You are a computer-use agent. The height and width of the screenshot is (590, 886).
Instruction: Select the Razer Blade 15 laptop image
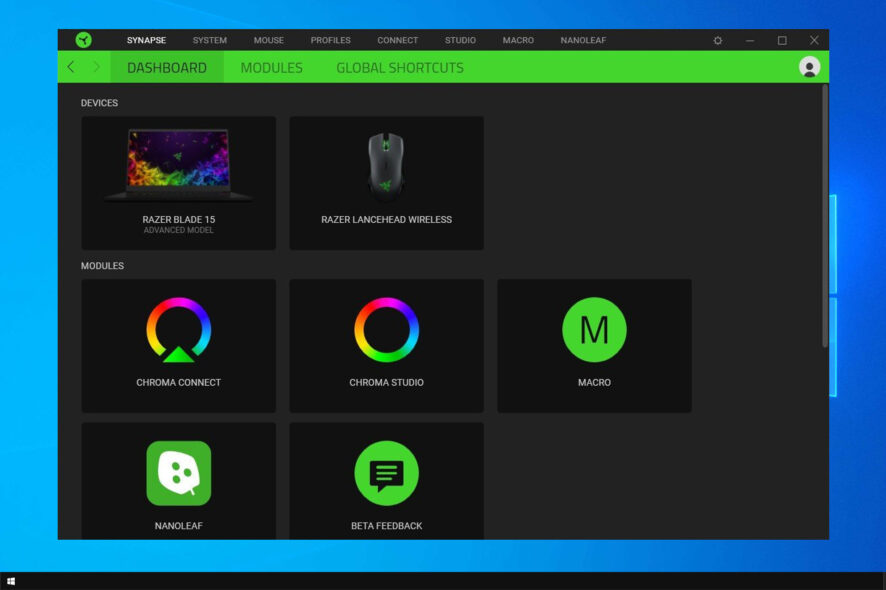(179, 165)
